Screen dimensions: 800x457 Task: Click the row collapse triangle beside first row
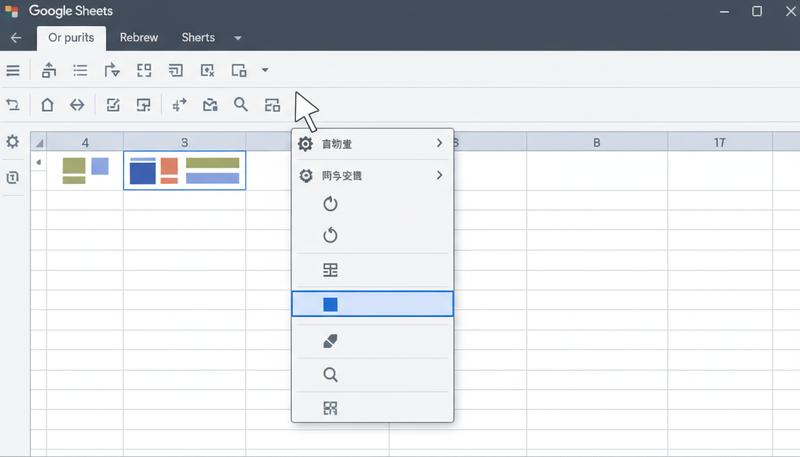click(38, 162)
